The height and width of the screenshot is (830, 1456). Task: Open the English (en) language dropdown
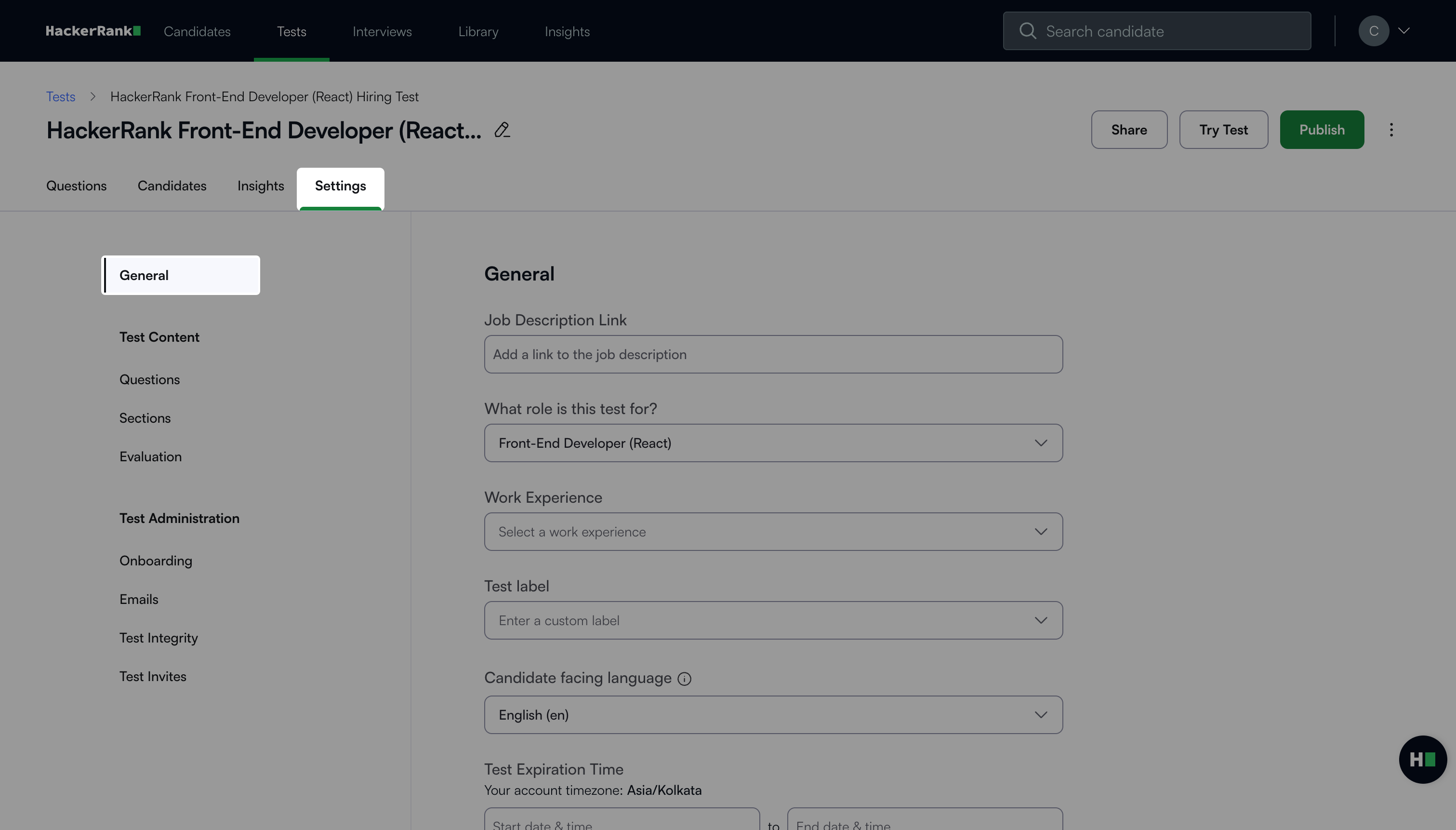[773, 715]
